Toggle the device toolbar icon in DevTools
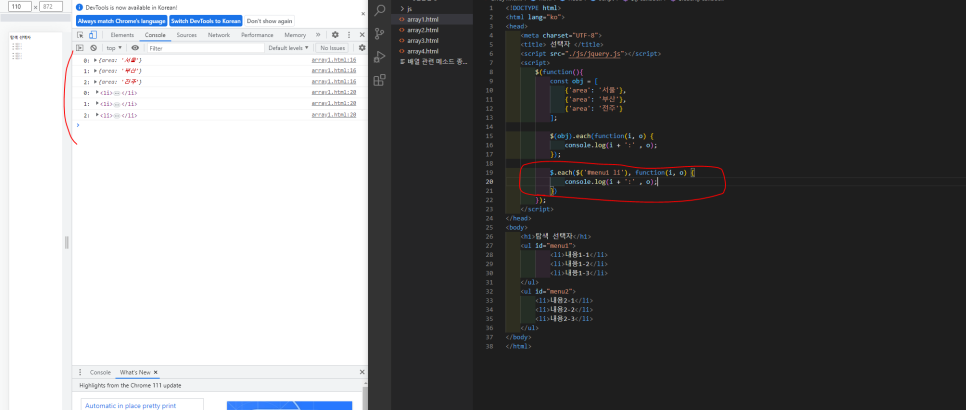966x410 pixels. [92, 35]
